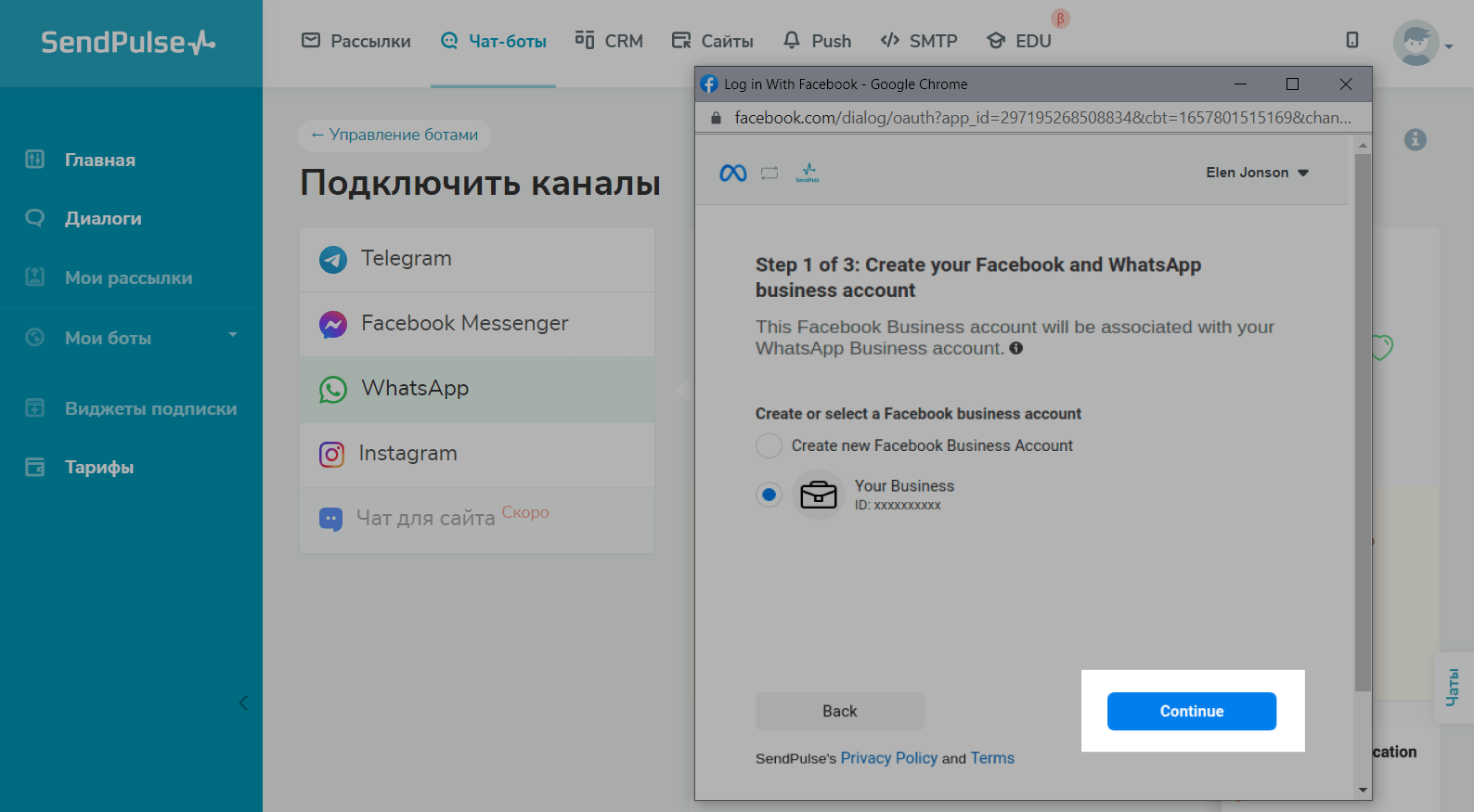Image resolution: width=1474 pixels, height=812 pixels.
Task: Open the Privacy Policy link
Action: pos(889,758)
